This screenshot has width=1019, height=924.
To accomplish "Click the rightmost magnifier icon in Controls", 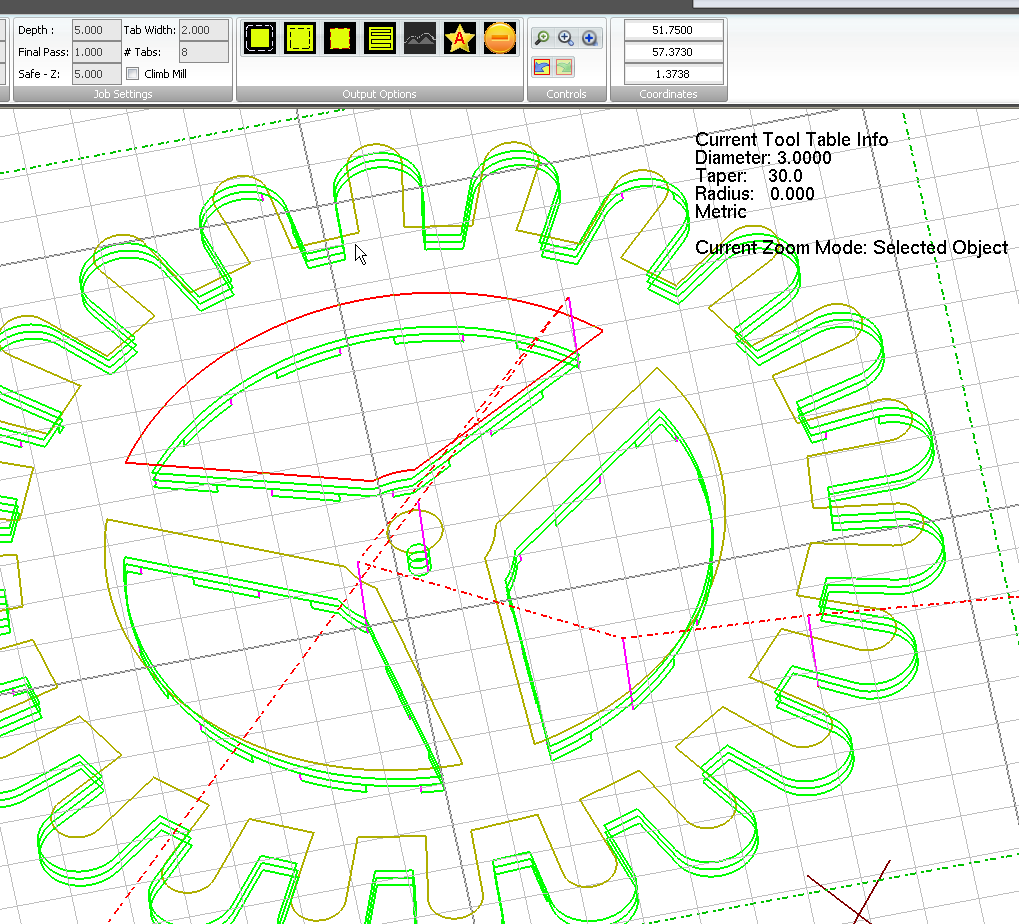I will point(589,38).
